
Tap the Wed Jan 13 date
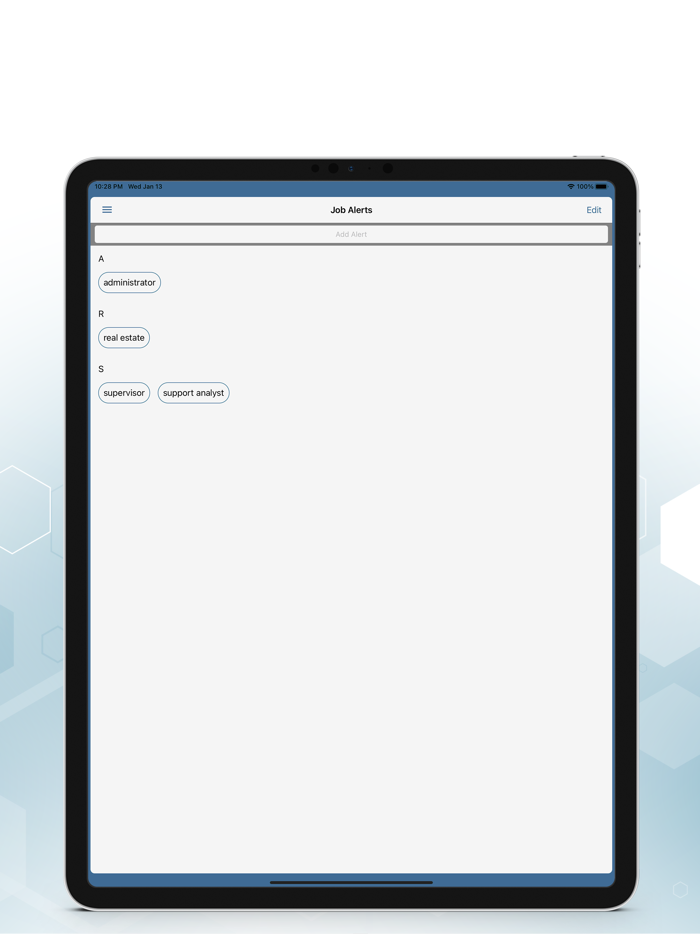tap(145, 186)
